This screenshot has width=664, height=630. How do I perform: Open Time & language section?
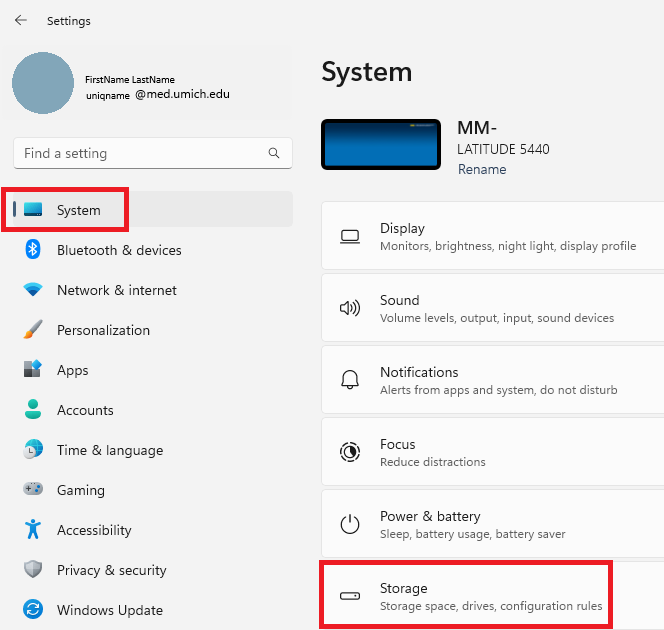pyautogui.click(x=109, y=450)
